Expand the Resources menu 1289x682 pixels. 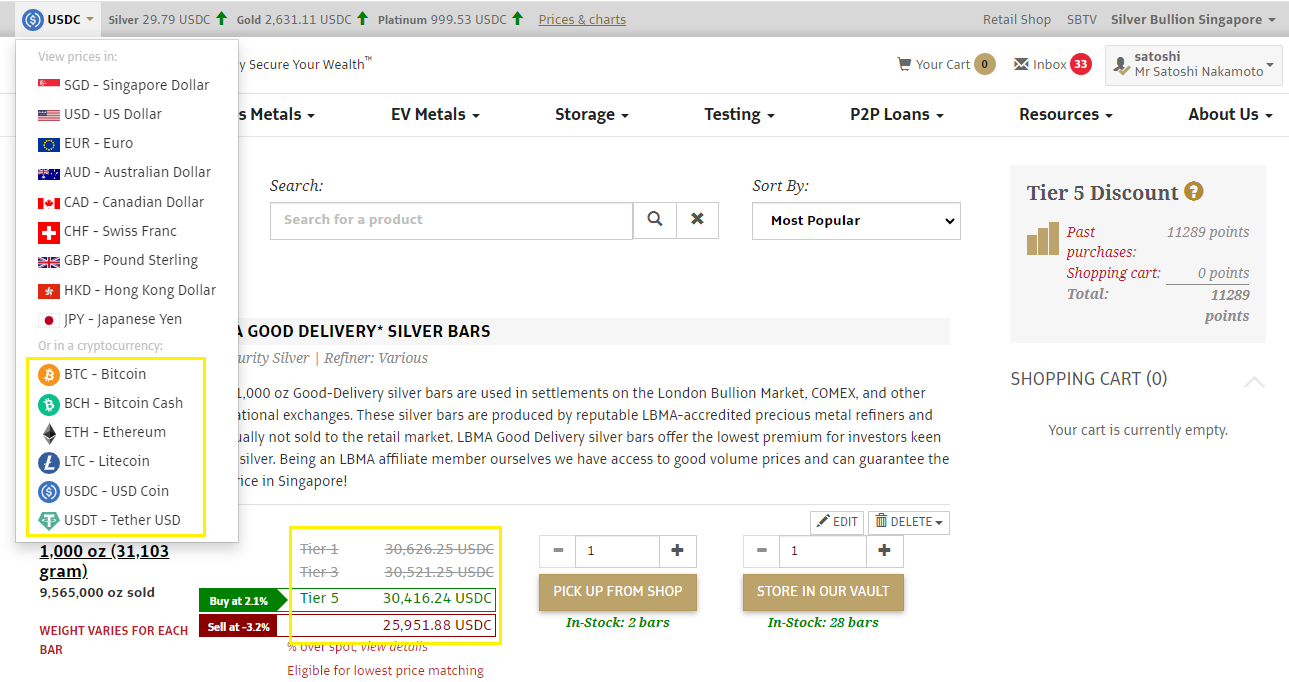click(1066, 114)
